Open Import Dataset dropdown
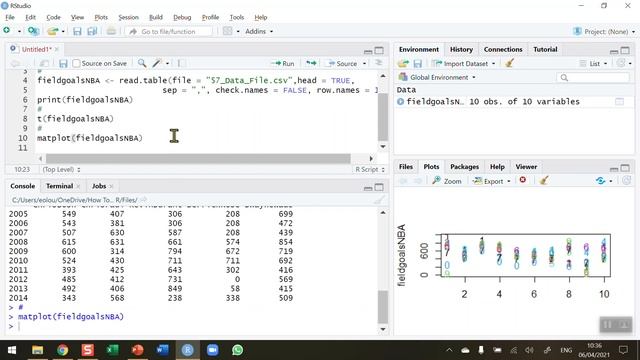 [493, 64]
